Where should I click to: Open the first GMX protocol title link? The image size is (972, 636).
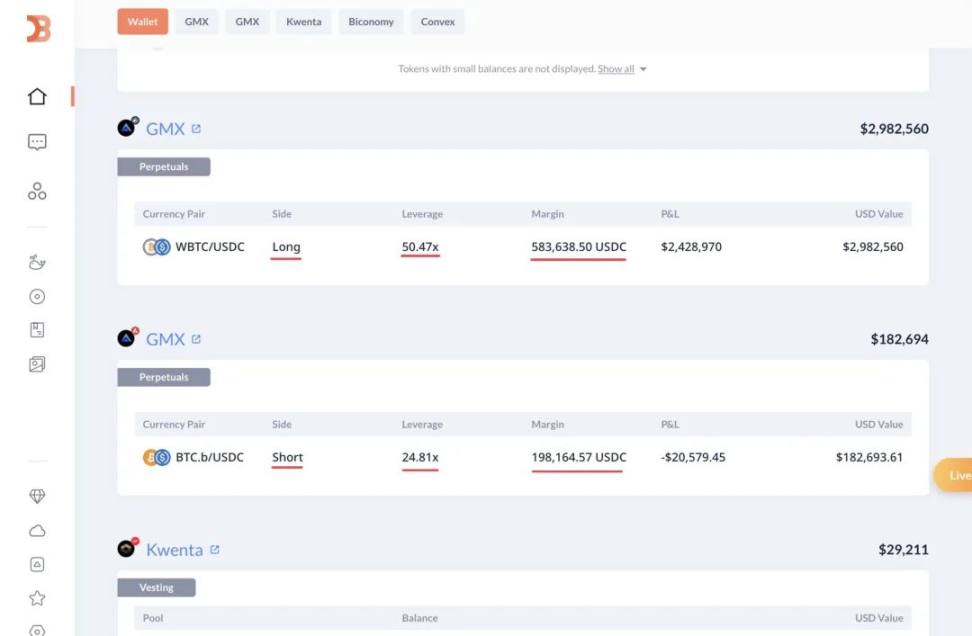point(165,129)
